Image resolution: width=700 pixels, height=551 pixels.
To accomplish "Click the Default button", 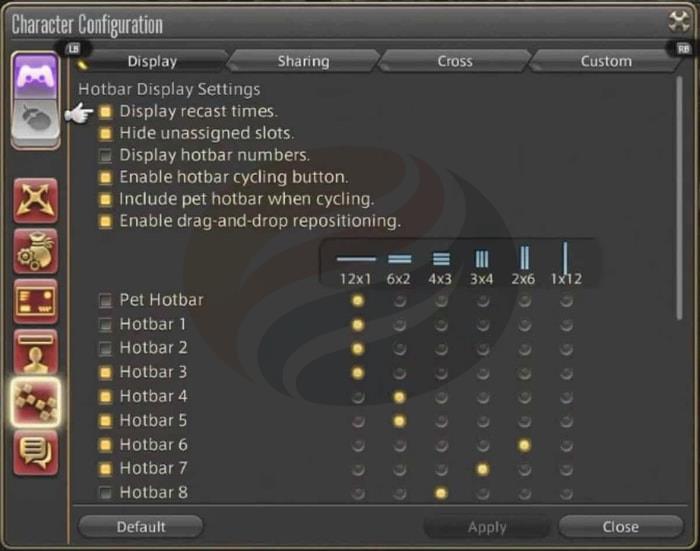I will click(141, 527).
